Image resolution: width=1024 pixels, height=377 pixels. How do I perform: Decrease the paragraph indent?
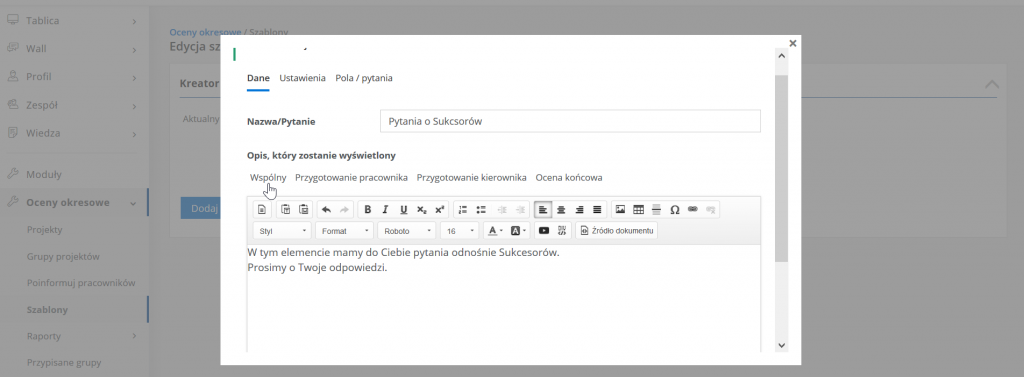(502, 210)
